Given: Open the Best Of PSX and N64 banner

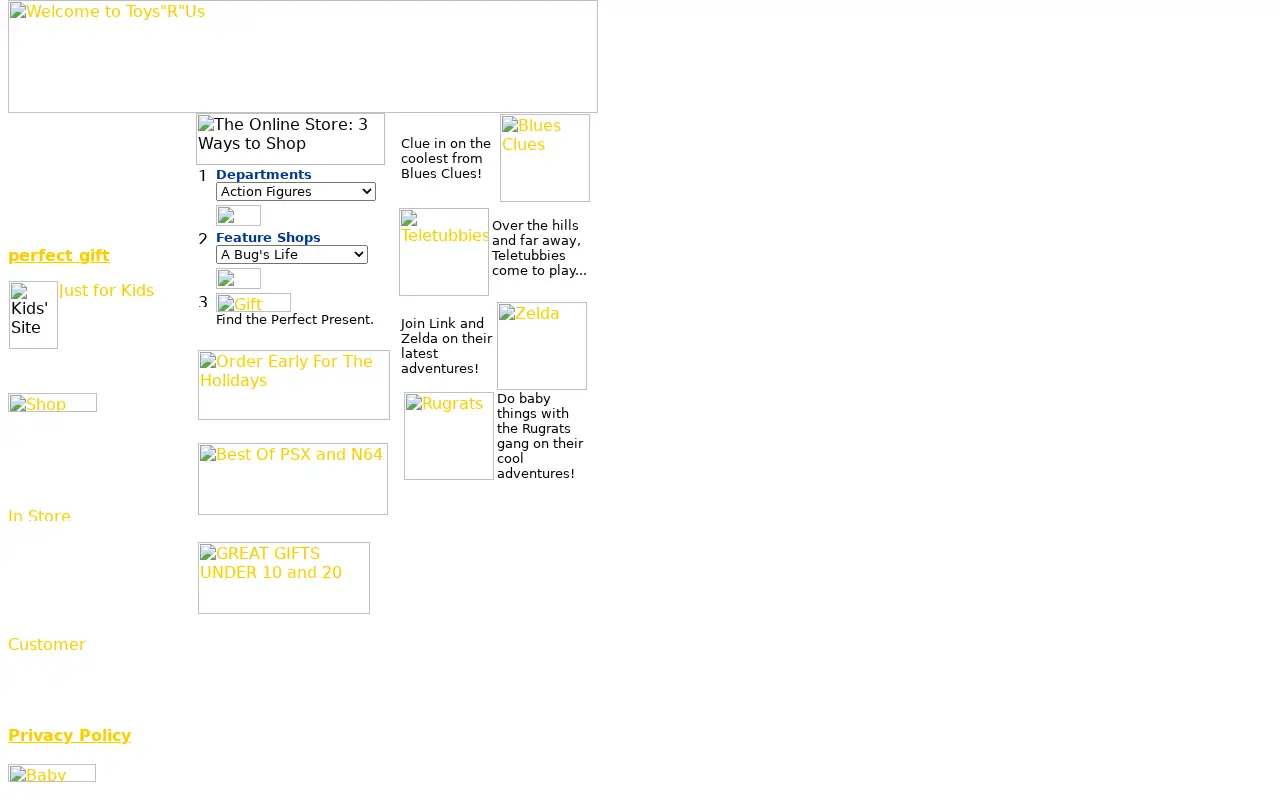Looking at the screenshot, I should 293,479.
